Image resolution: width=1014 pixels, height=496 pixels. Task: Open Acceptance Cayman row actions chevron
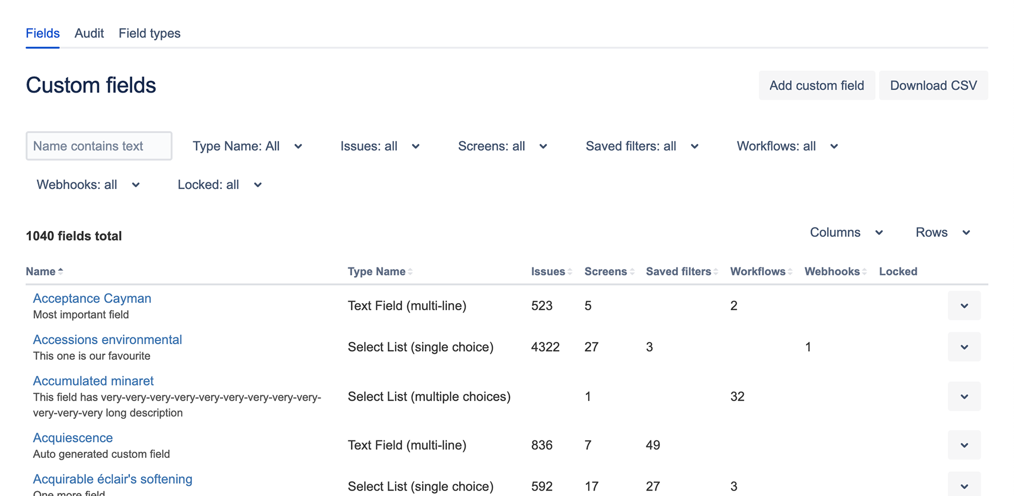tap(964, 306)
